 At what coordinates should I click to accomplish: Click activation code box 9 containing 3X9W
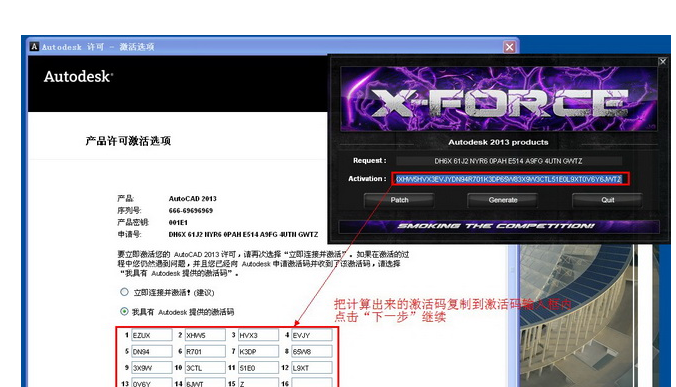(x=152, y=368)
